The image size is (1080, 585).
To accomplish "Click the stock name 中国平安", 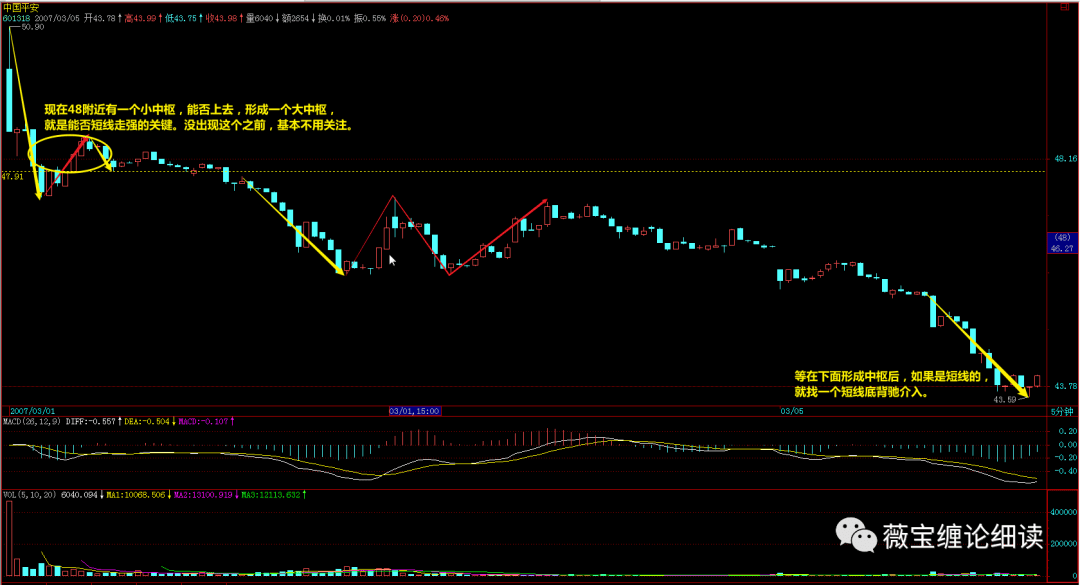I will pyautogui.click(x=21, y=8).
